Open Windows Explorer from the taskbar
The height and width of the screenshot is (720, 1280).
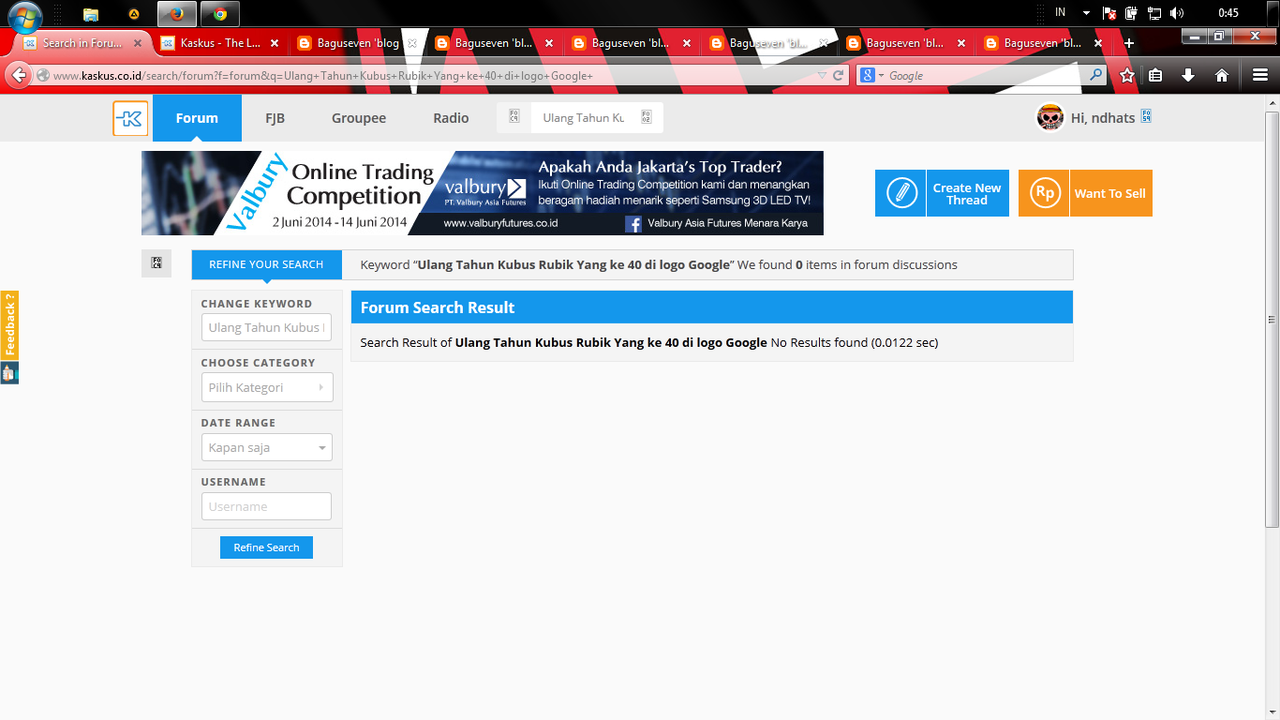(x=90, y=14)
